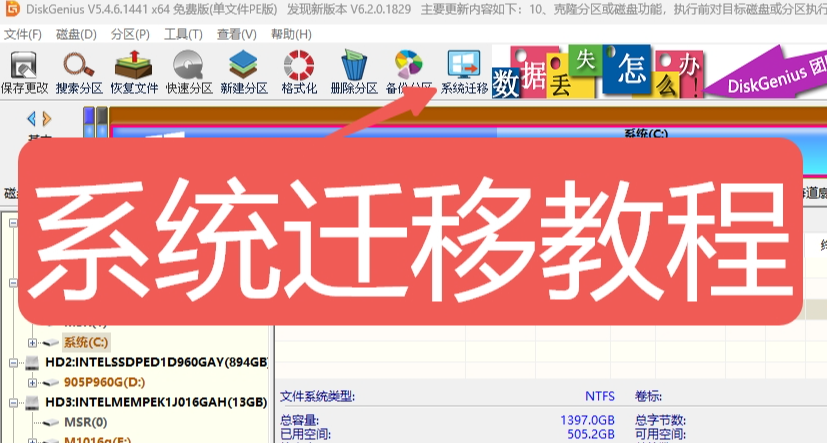The width and height of the screenshot is (827, 443).
Task: Open the 帮助(H) menu
Action: [x=291, y=34]
